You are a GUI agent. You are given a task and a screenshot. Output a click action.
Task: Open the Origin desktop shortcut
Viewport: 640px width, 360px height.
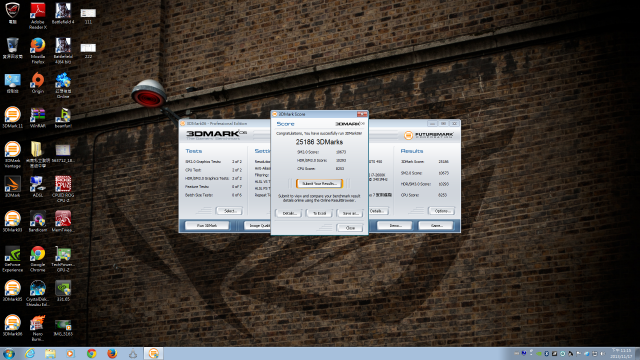(x=38, y=83)
